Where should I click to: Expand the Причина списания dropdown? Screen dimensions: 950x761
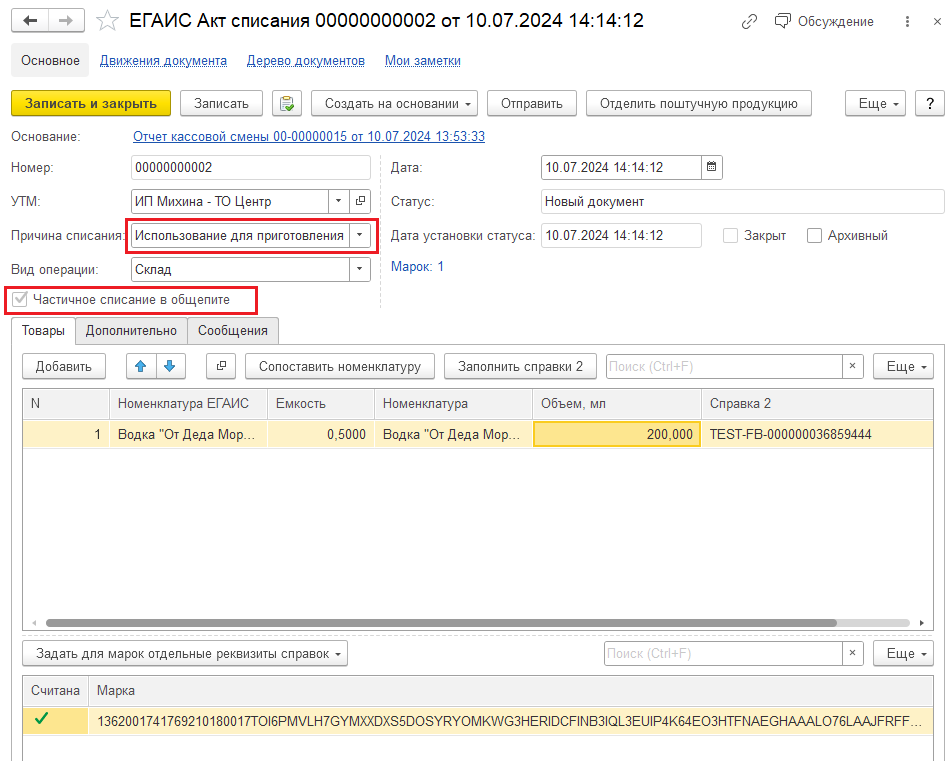[360, 236]
